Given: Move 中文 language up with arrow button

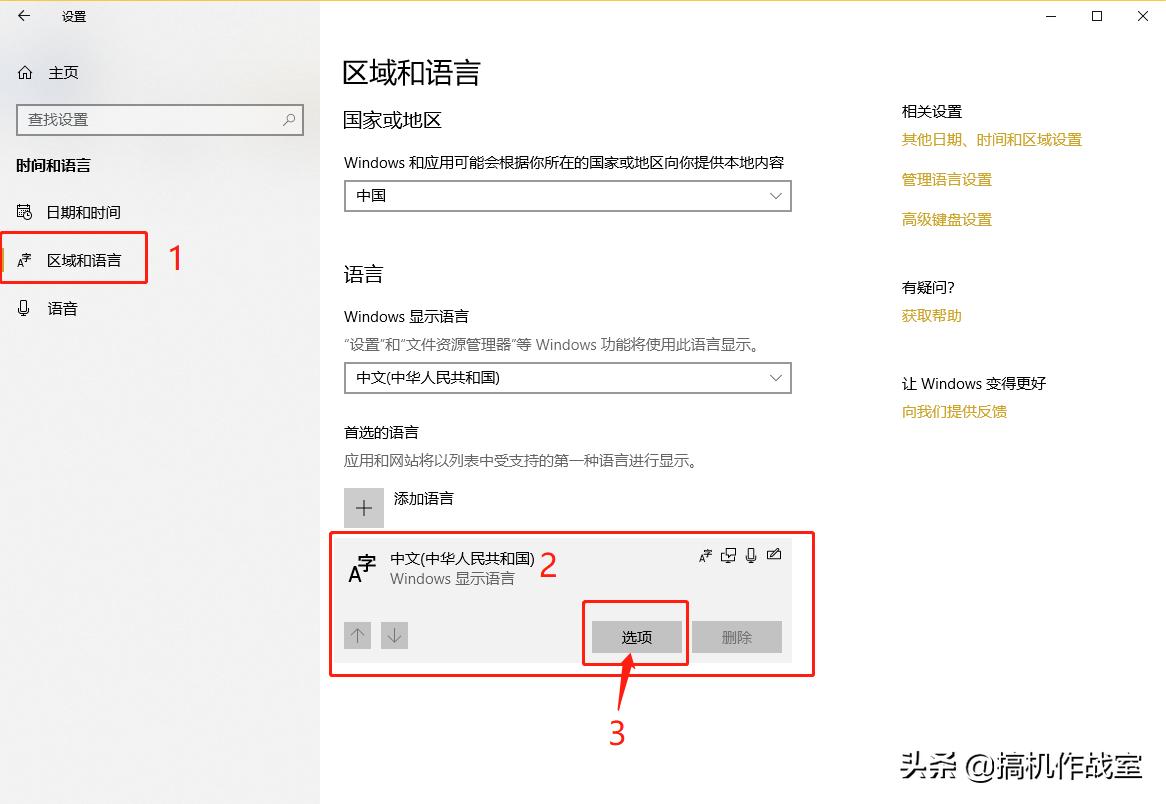Looking at the screenshot, I should pyautogui.click(x=357, y=635).
